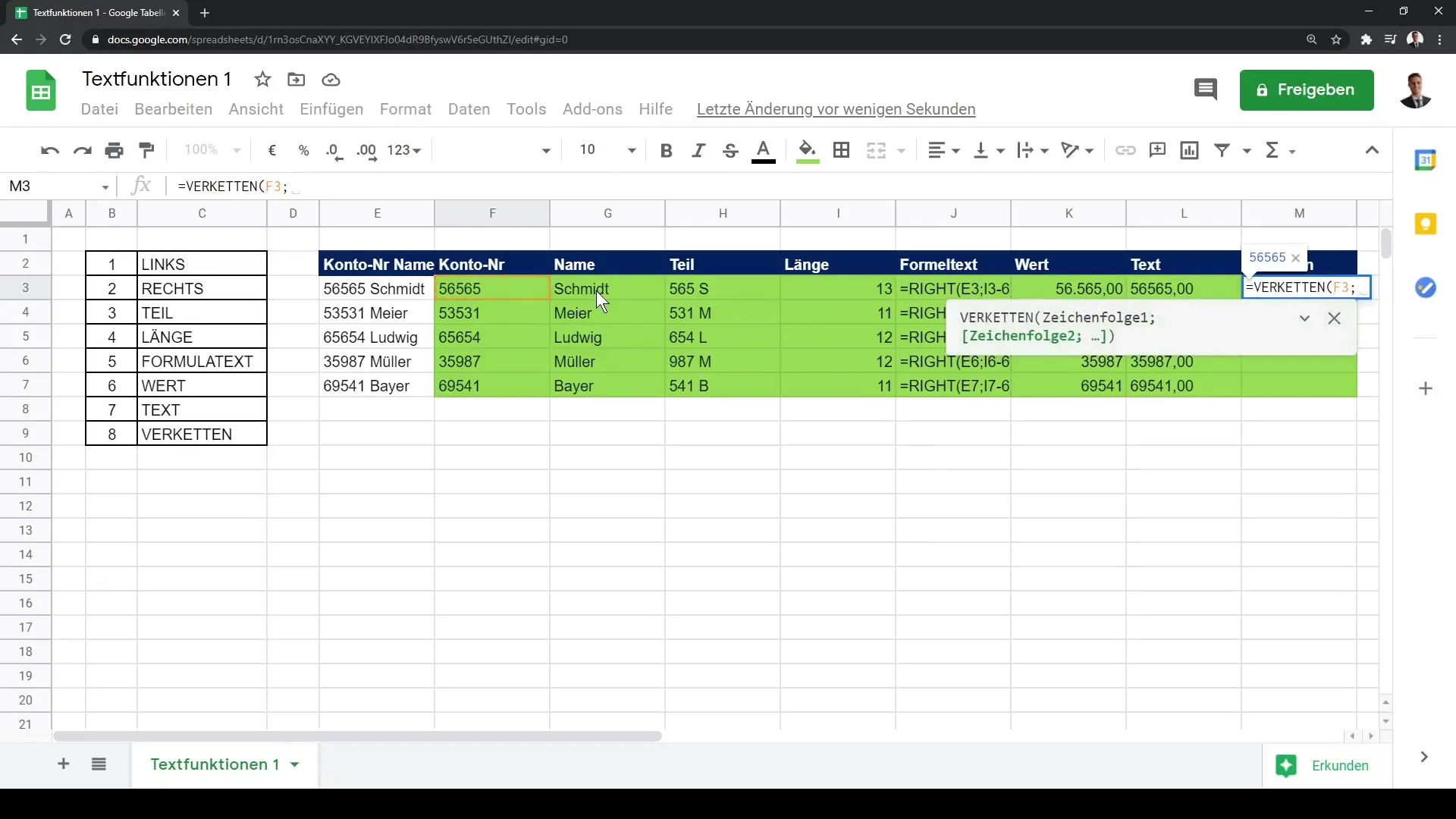1456x819 pixels.
Task: Open the comment history icon
Action: pyautogui.click(x=1206, y=90)
